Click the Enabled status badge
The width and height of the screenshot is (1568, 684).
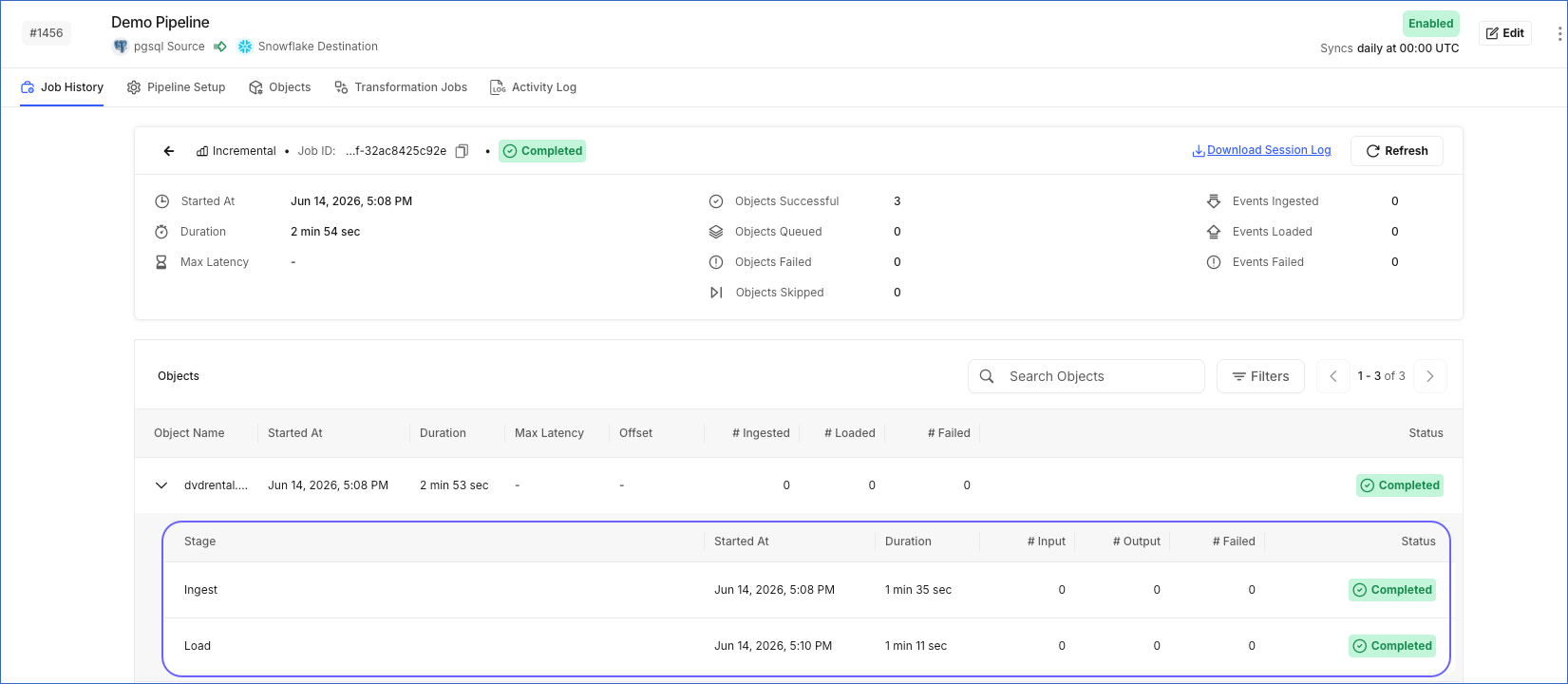point(1431,24)
